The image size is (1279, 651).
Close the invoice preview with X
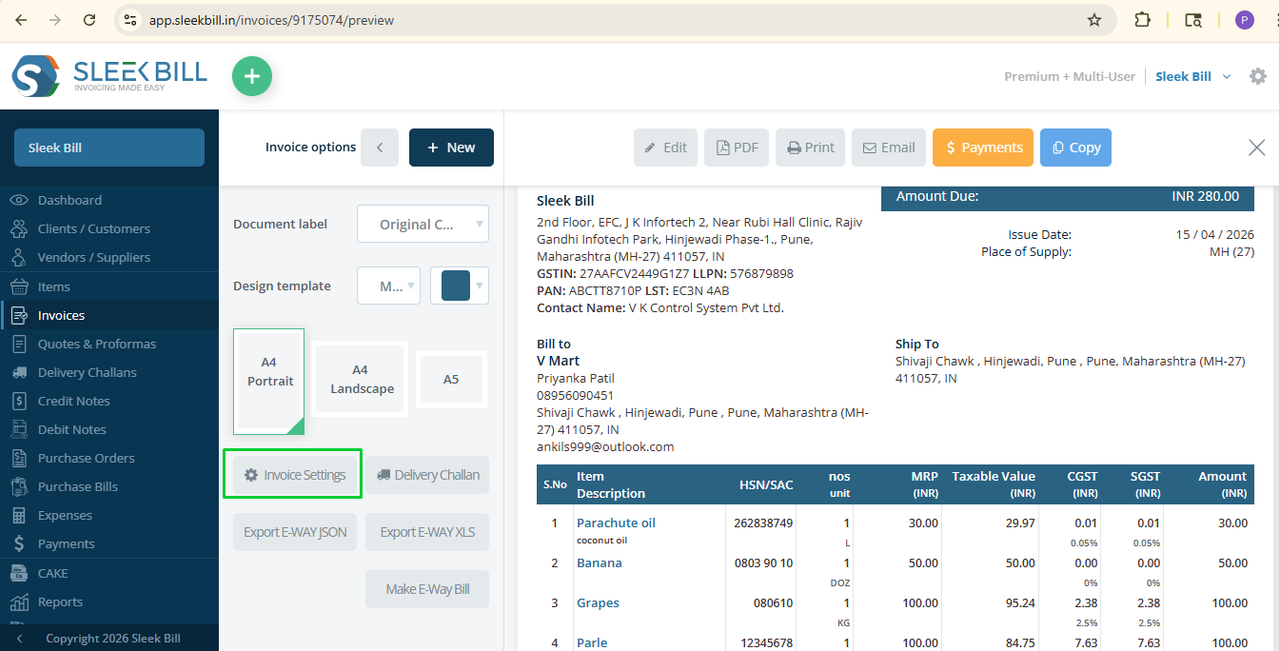pos(1257,148)
